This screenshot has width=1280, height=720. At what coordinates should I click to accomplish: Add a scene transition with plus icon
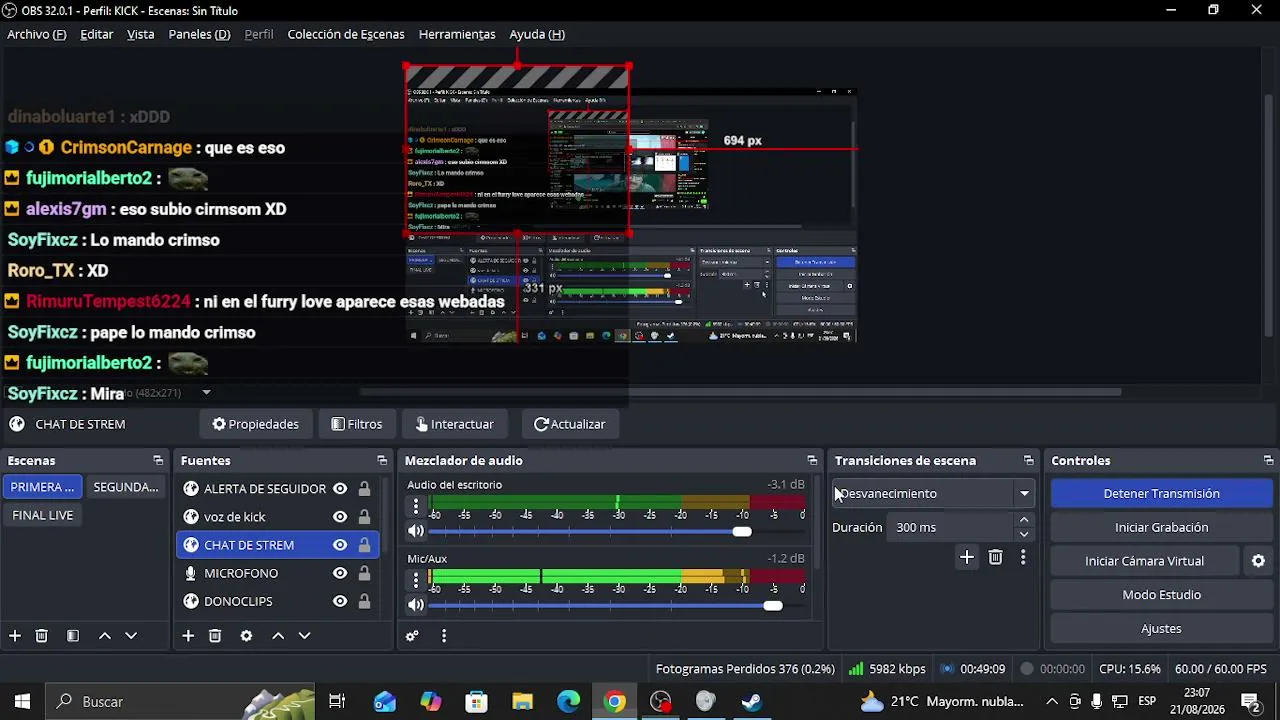(967, 558)
